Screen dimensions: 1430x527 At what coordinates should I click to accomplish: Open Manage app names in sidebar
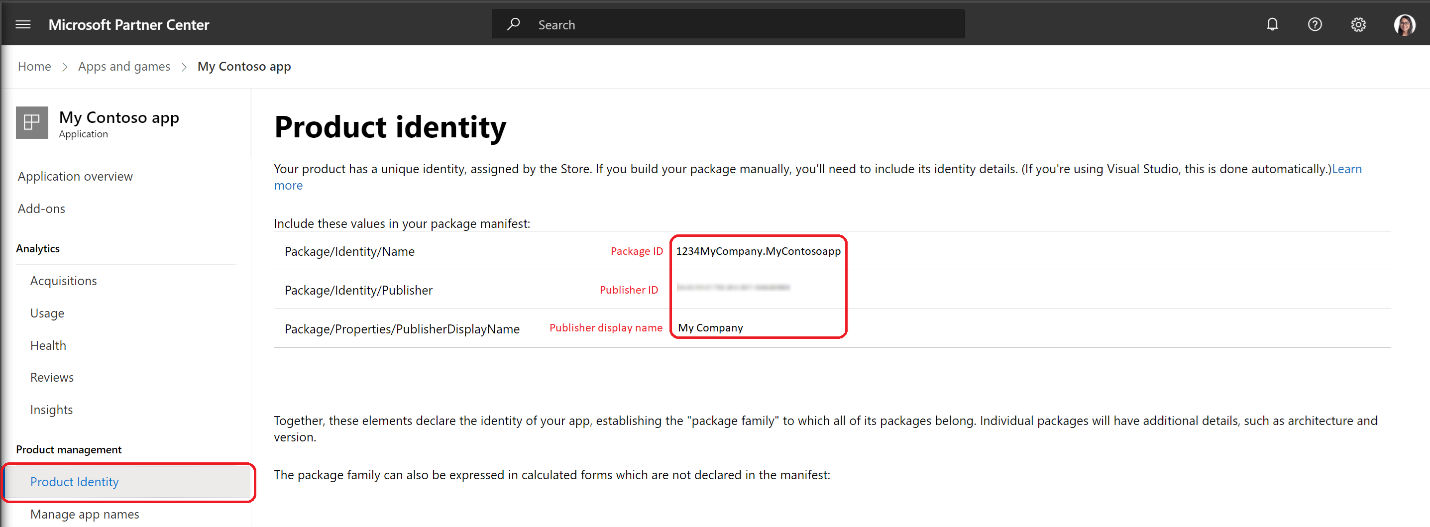click(85, 514)
